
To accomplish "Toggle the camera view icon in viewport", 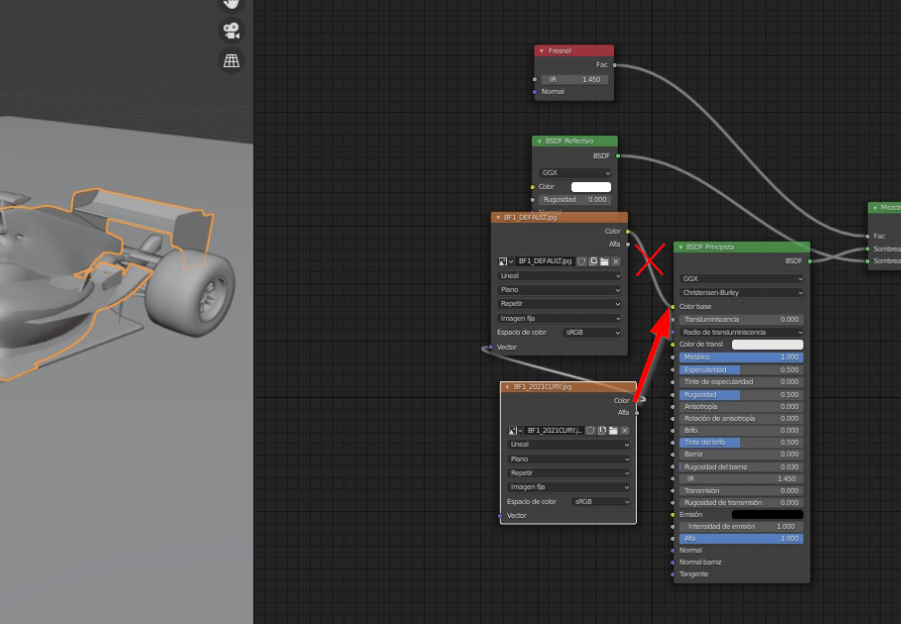I will click(231, 30).
